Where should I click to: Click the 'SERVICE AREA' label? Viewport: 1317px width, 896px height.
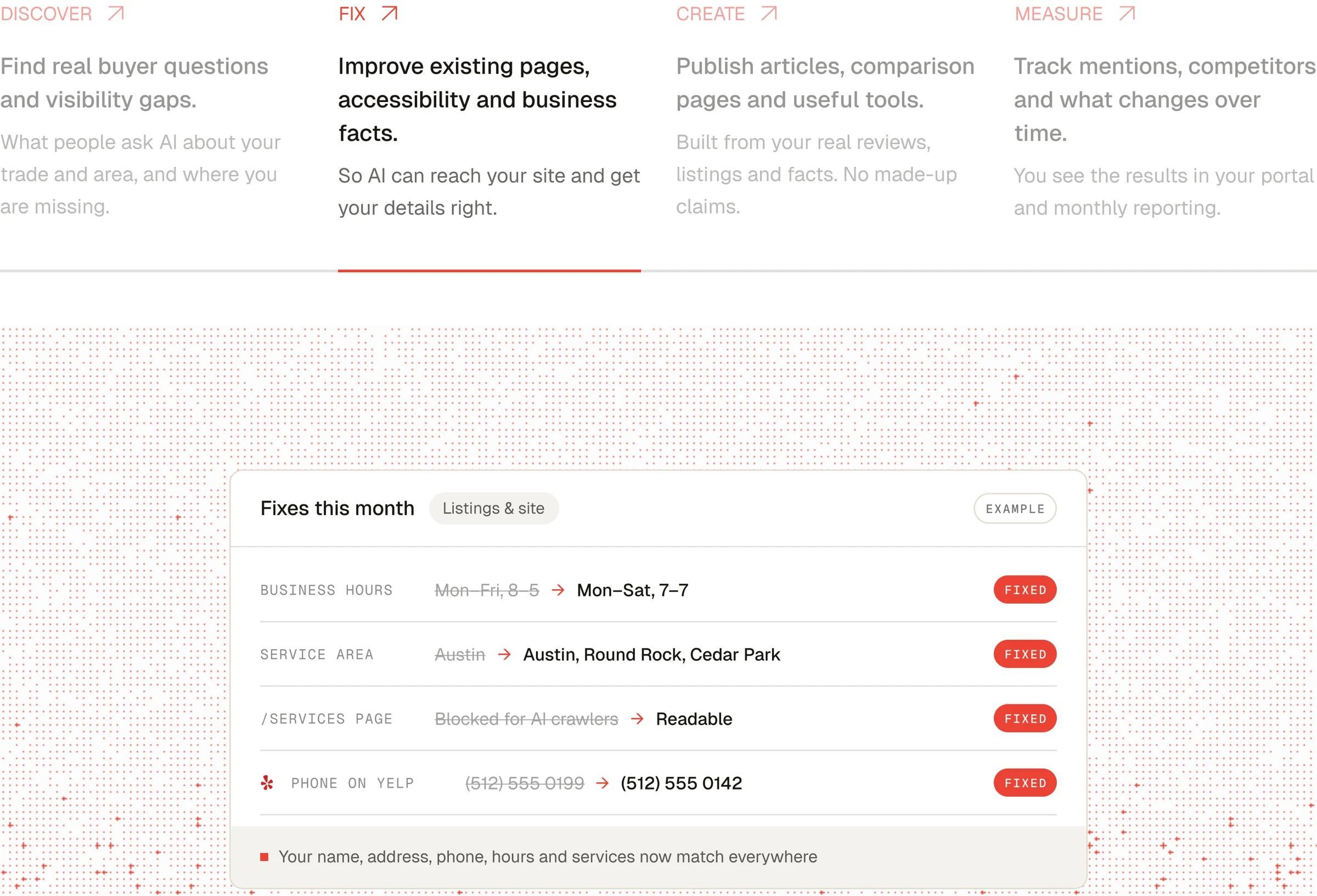point(317,655)
